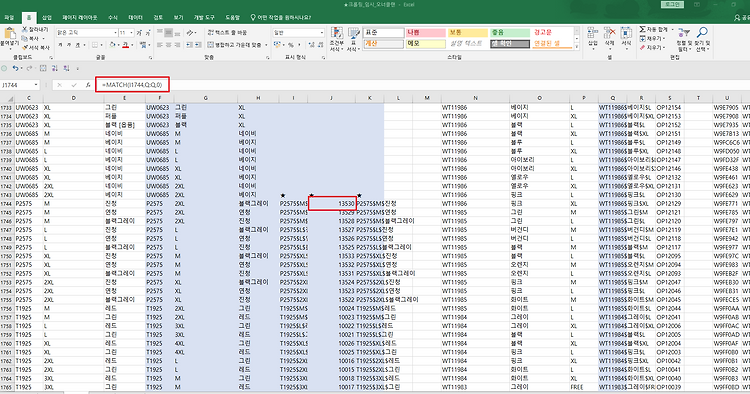Switch to the 수식 (Formulas) tab
Viewport: 750px width, 394px height.
[x=113, y=17]
